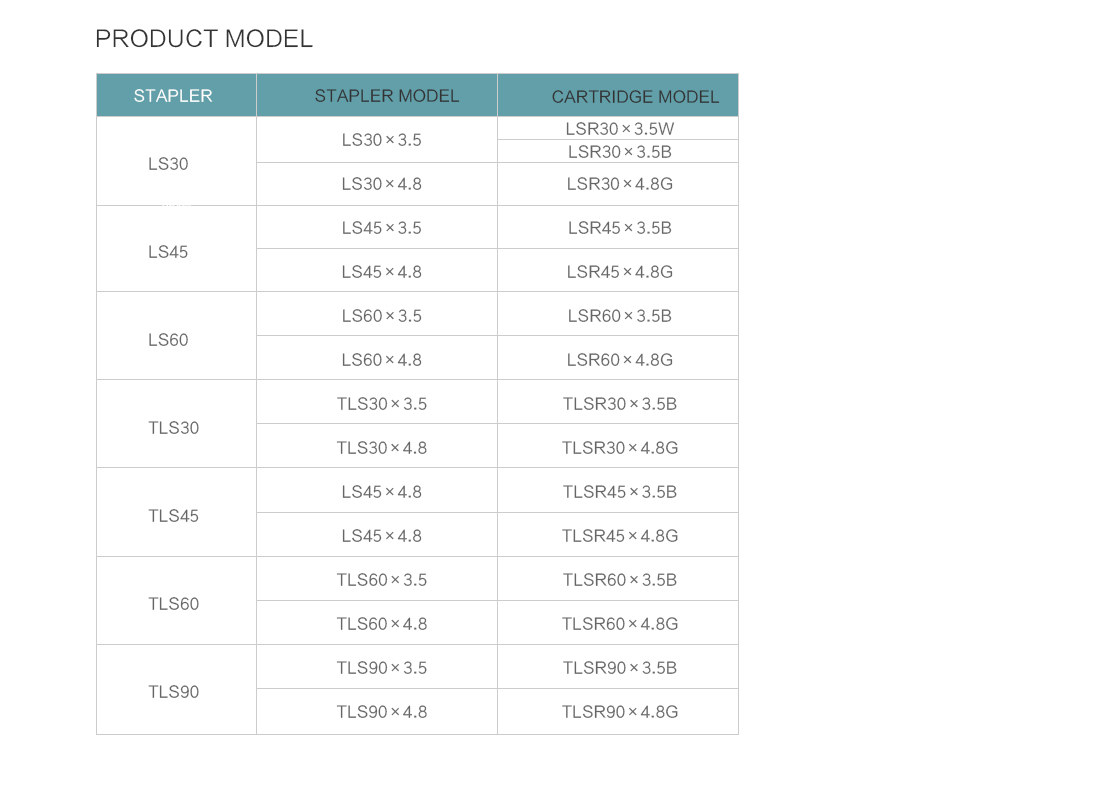Click the TLS90 stapler cell

click(x=176, y=690)
